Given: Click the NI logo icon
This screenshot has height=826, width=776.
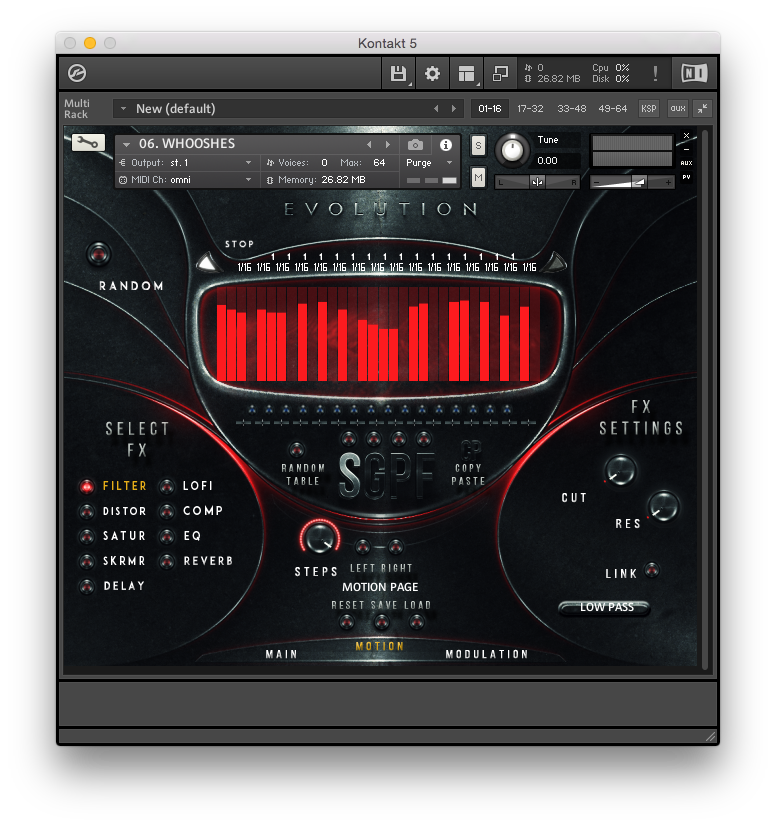Looking at the screenshot, I should 694,73.
